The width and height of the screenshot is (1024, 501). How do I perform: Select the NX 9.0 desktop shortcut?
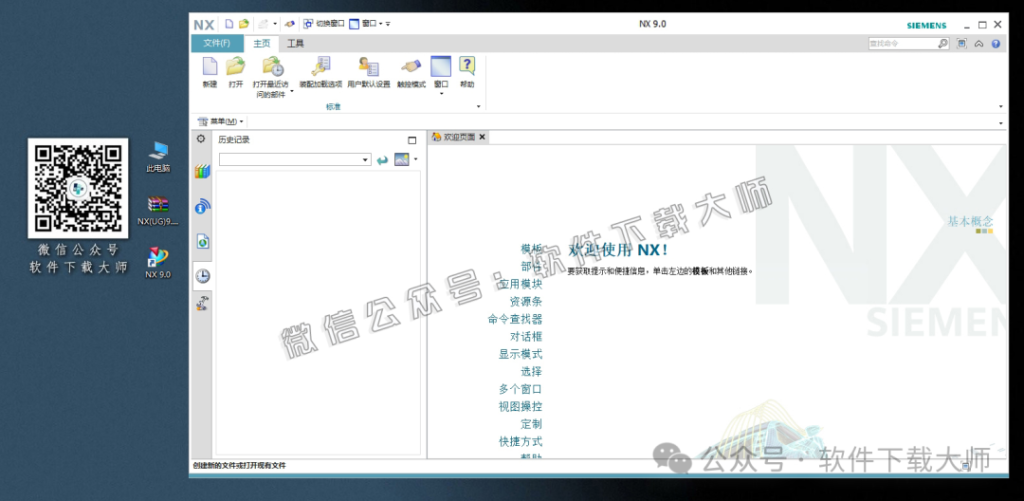coord(157,263)
